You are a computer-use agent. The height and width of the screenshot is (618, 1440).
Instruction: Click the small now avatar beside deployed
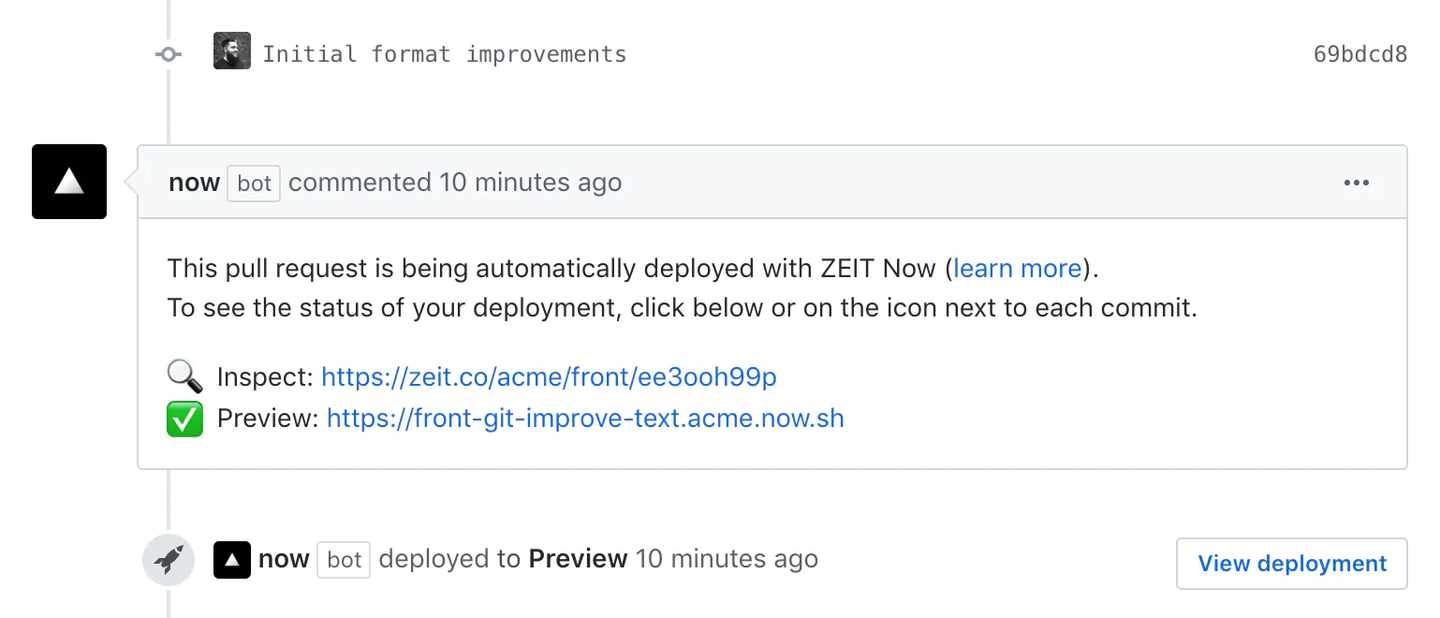click(x=232, y=560)
